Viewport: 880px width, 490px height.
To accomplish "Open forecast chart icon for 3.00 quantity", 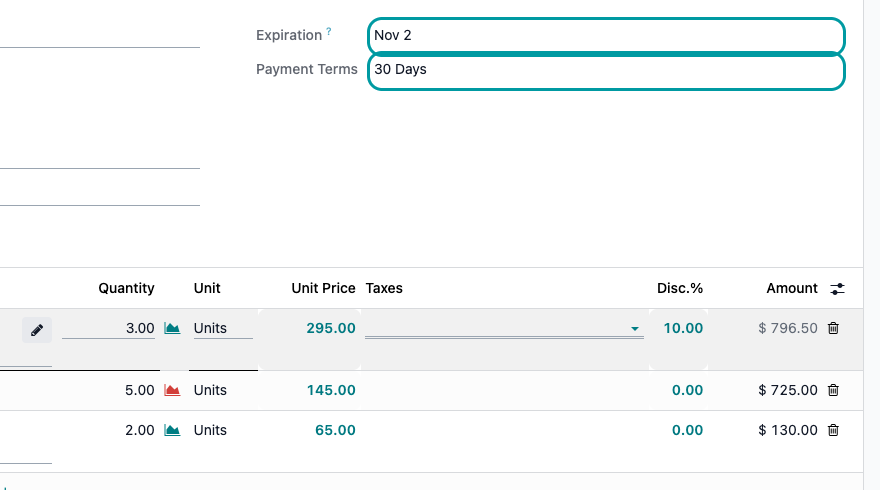I will pos(172,328).
